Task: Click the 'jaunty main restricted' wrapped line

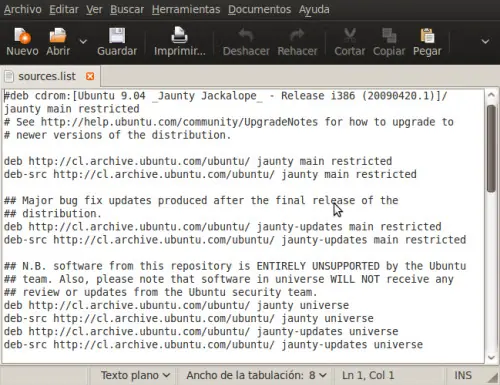Action: [72, 109]
